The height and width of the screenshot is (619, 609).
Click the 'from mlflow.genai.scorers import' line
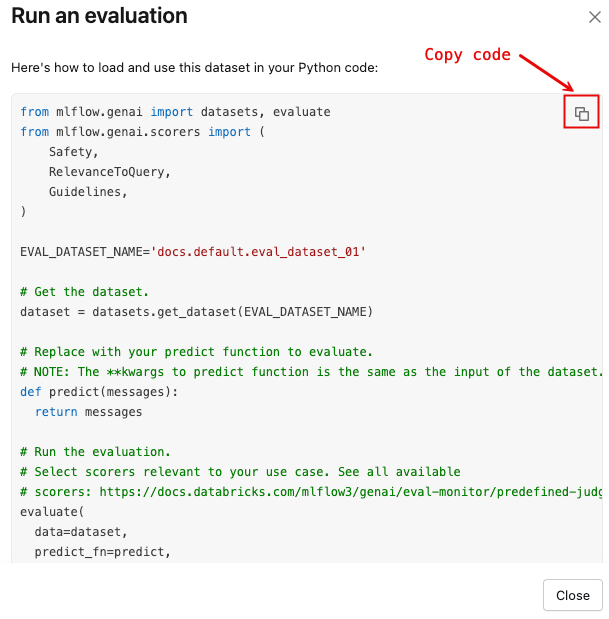pyautogui.click(x=139, y=131)
